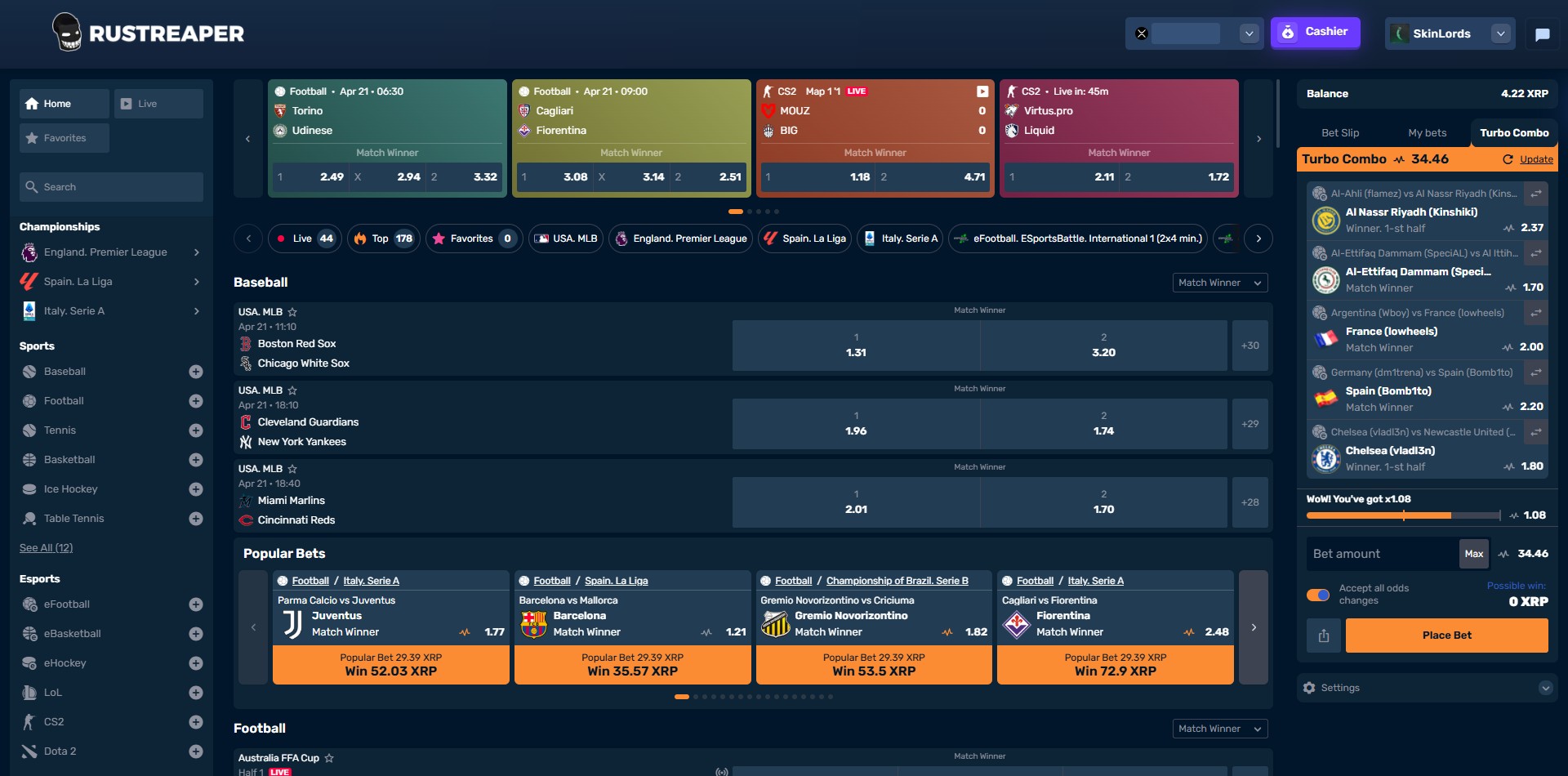
Task: Favorite Cleveland Guardians match star
Action: [292, 390]
